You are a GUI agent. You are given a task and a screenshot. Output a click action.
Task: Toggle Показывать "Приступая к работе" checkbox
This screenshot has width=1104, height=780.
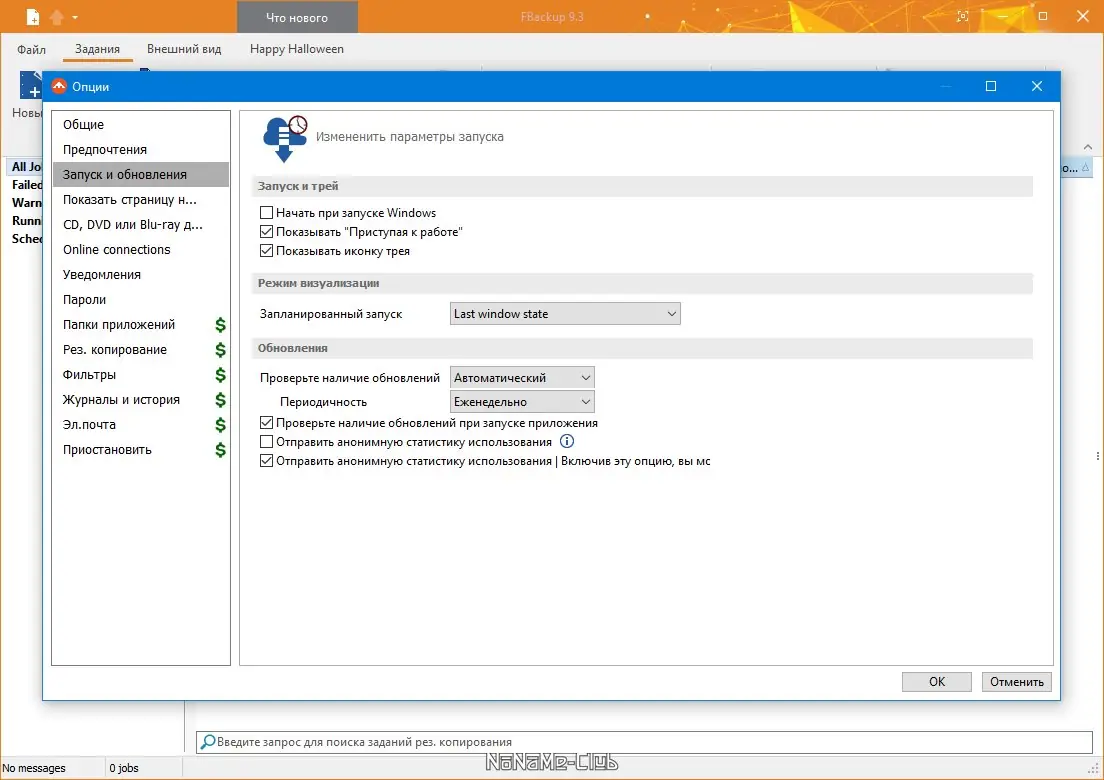coord(266,232)
